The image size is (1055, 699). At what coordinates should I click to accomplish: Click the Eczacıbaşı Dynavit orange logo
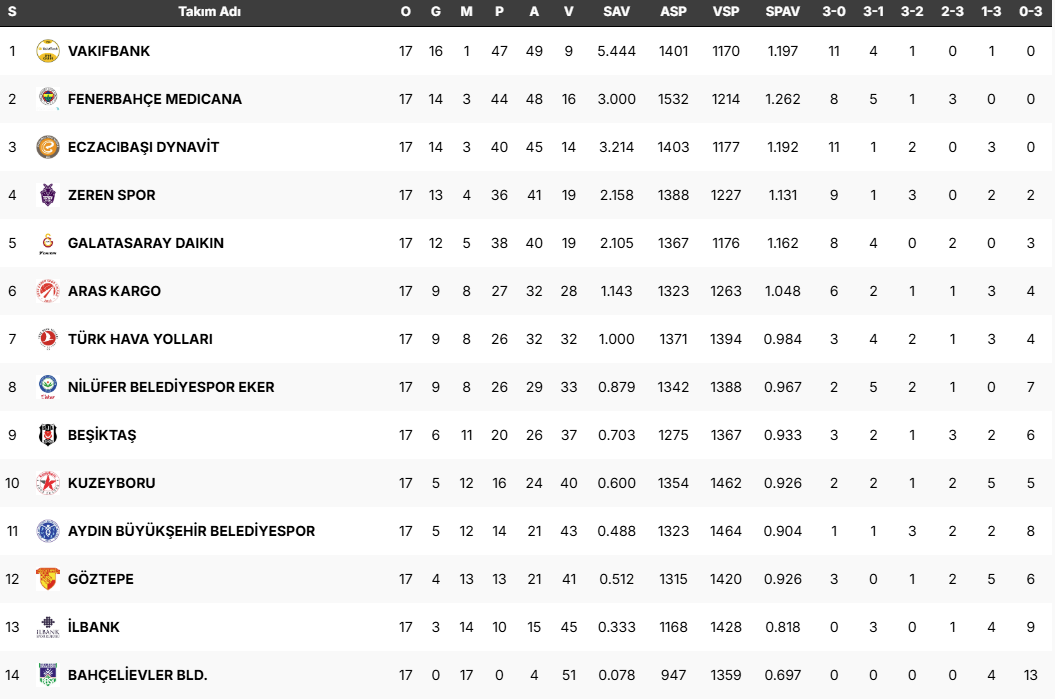point(48,147)
